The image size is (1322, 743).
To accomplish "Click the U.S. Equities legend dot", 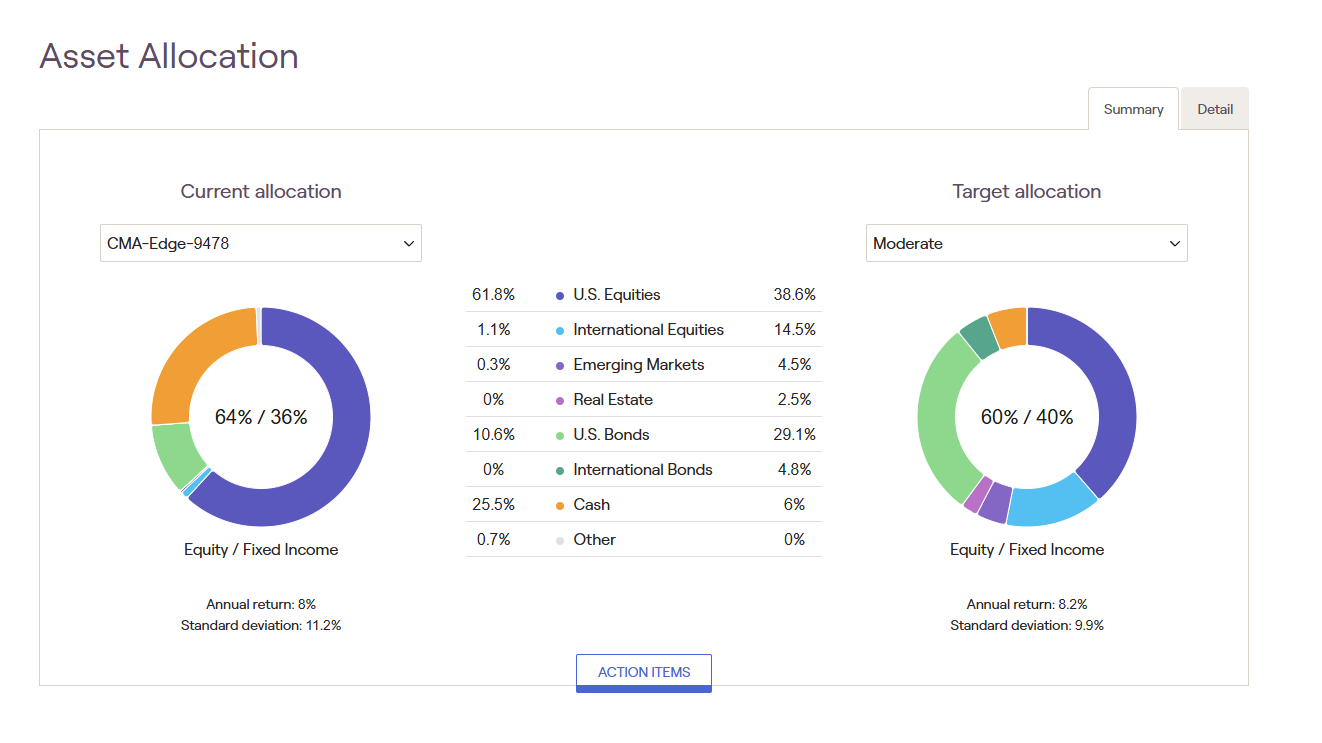I will tap(560, 296).
